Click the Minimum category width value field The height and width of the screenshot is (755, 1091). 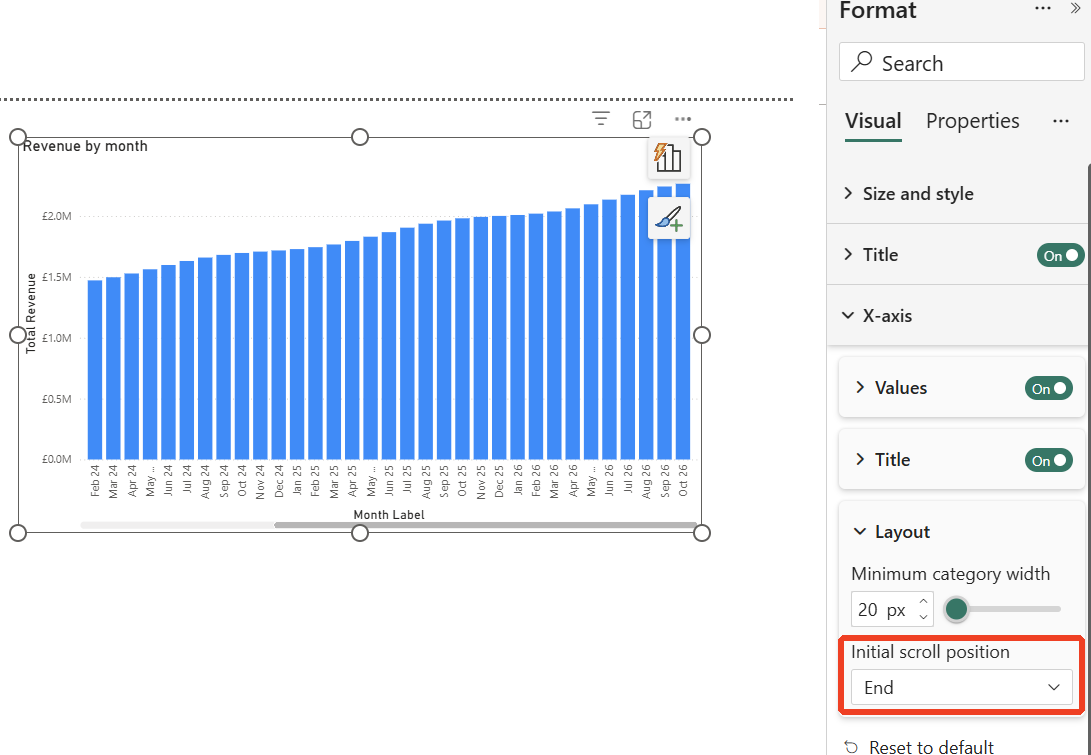882,610
